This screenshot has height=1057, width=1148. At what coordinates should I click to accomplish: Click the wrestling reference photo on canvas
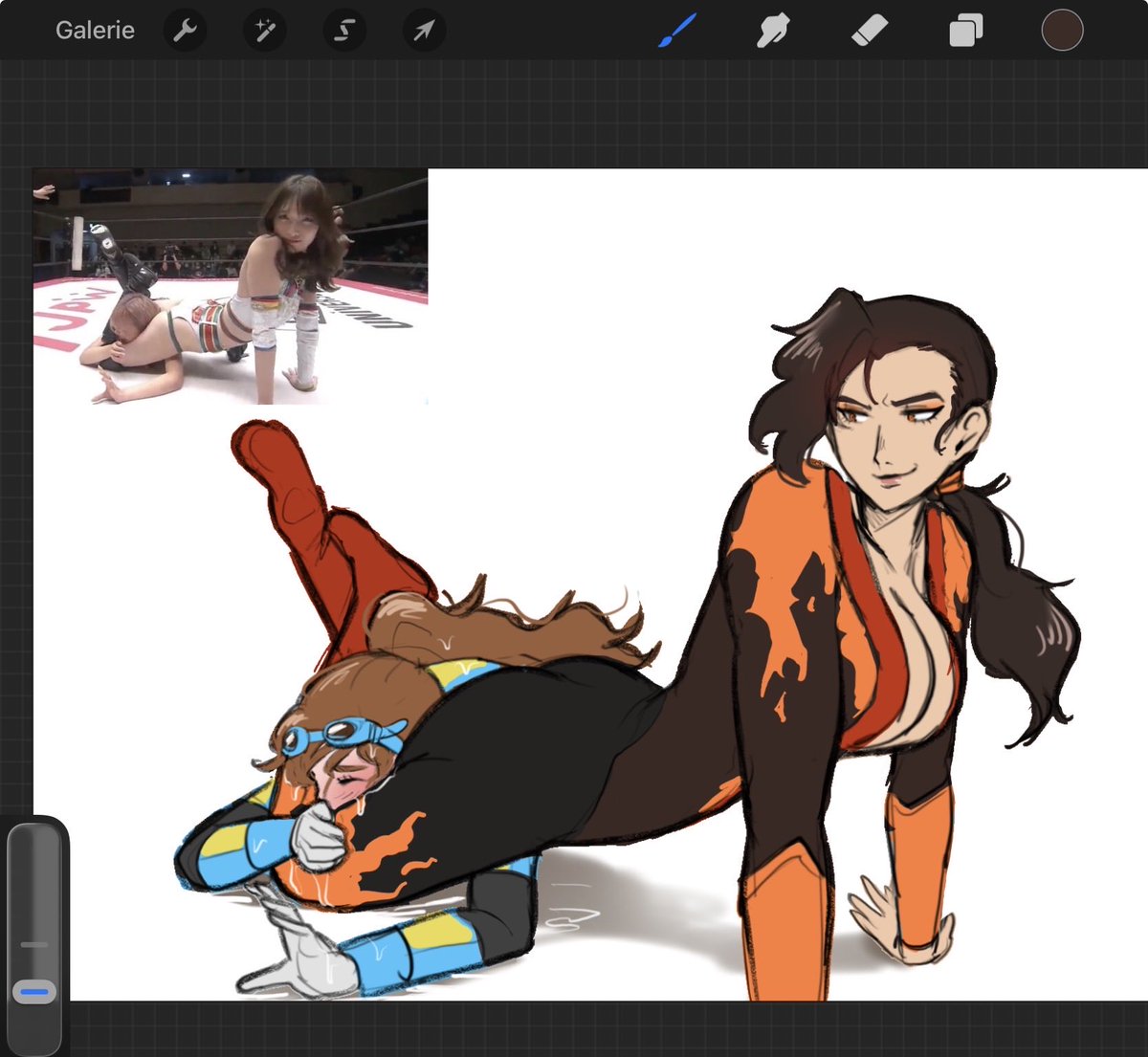click(231, 287)
